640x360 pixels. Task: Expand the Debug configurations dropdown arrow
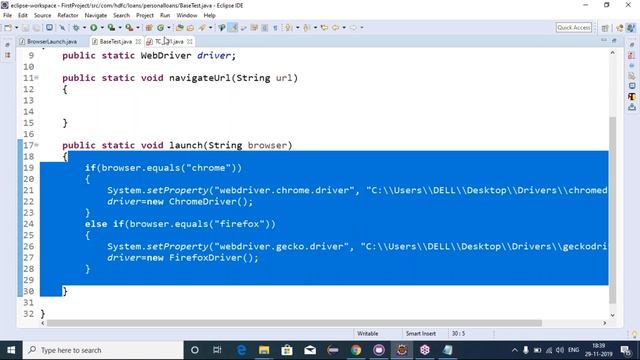84,28
